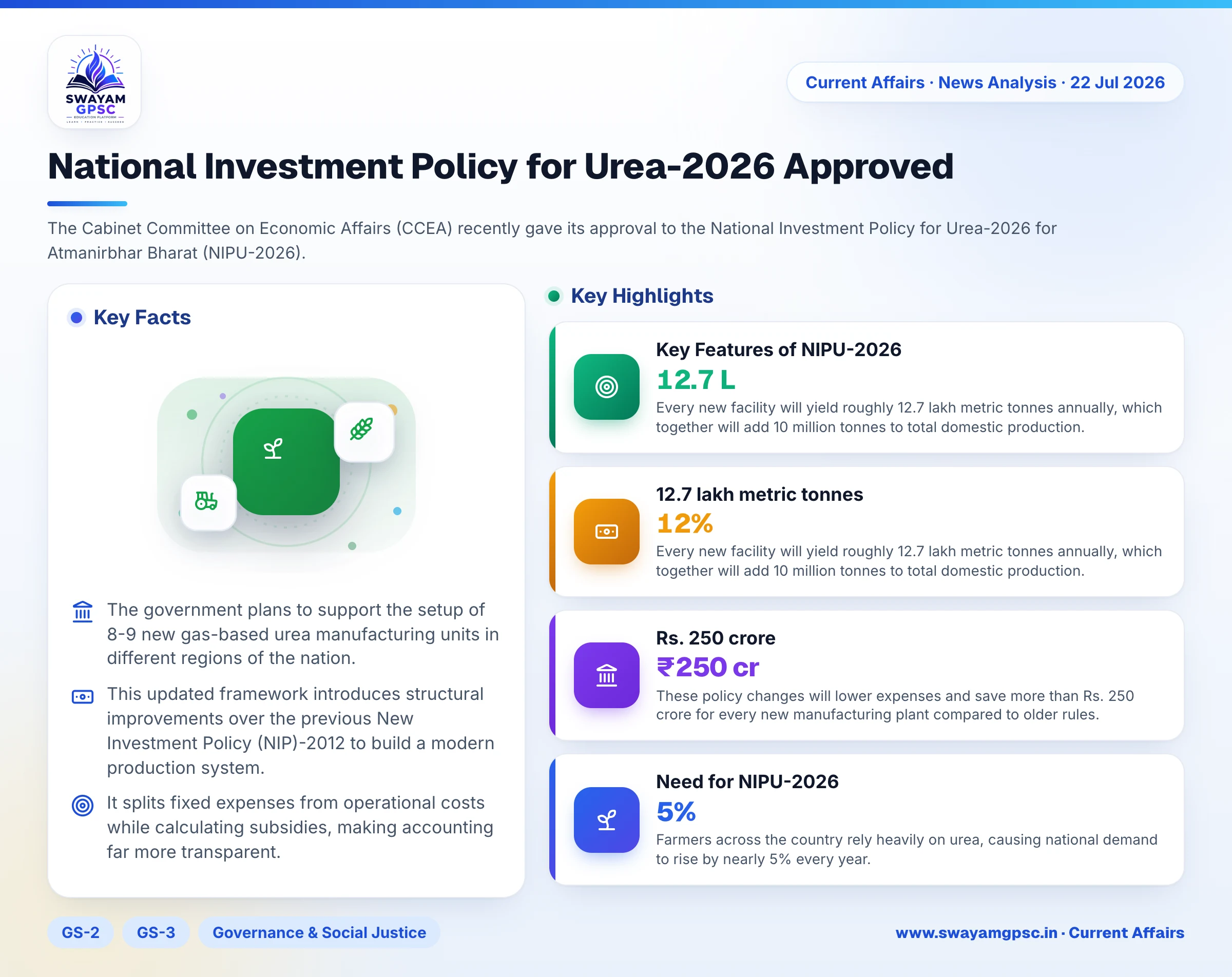This screenshot has height=977, width=1232.
Task: Click the purple ₹250 cr figure
Action: click(707, 668)
